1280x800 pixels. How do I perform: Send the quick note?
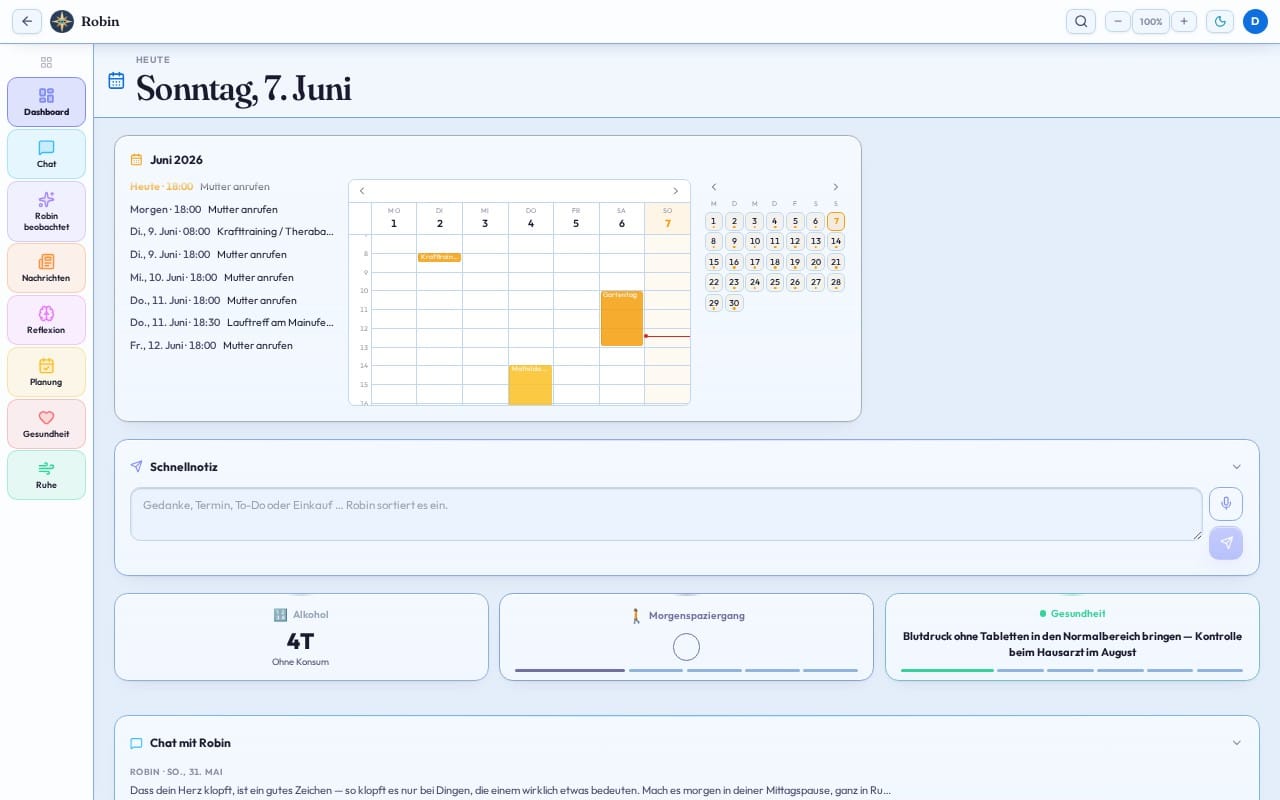[1226, 542]
